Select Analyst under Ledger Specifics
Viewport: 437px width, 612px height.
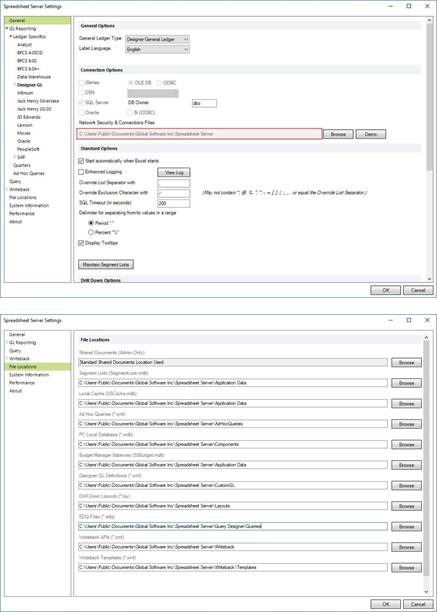coord(25,44)
